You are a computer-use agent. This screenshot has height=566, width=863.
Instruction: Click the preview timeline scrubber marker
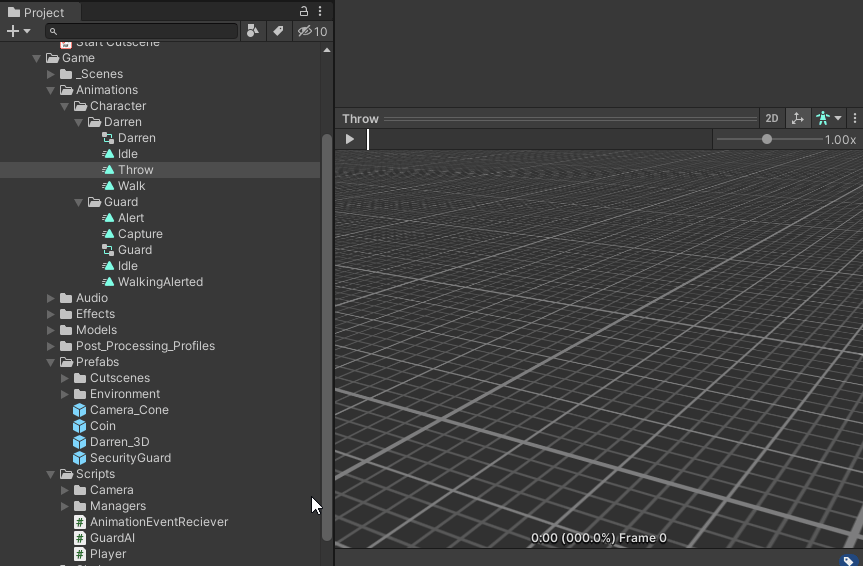pos(368,139)
